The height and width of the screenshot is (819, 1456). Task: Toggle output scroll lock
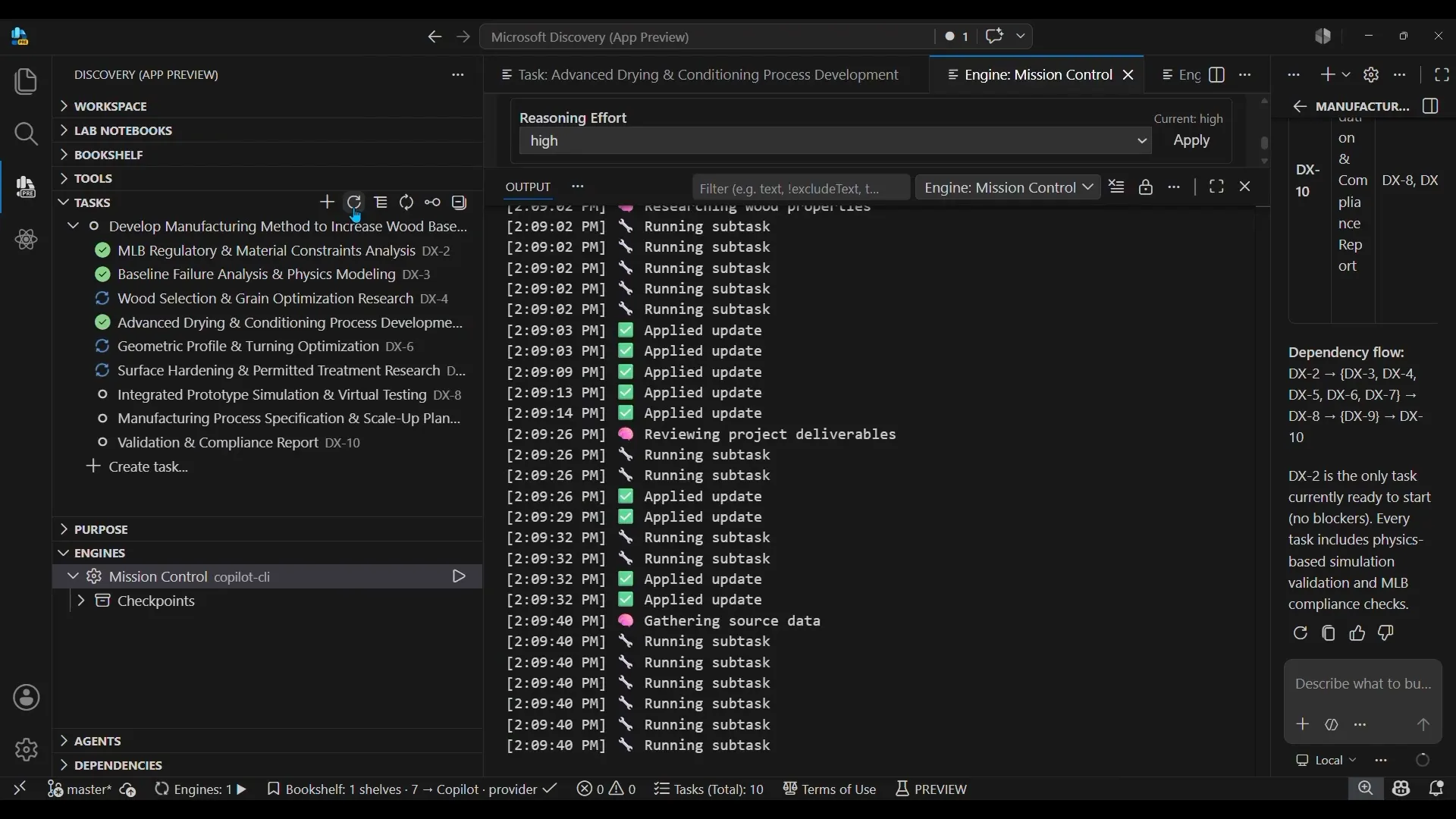[x=1146, y=187]
